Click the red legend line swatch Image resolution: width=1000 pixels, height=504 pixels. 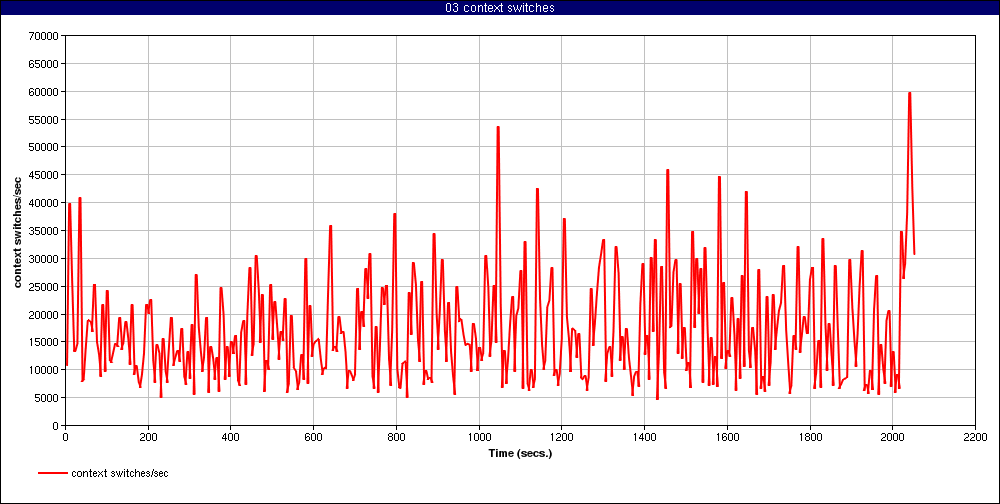[x=53, y=473]
